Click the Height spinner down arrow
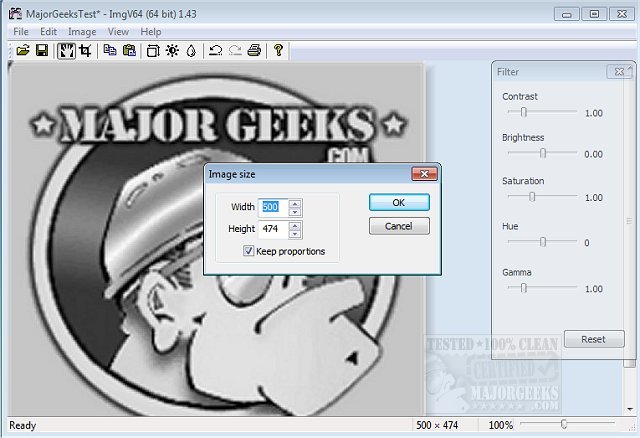 pos(295,234)
